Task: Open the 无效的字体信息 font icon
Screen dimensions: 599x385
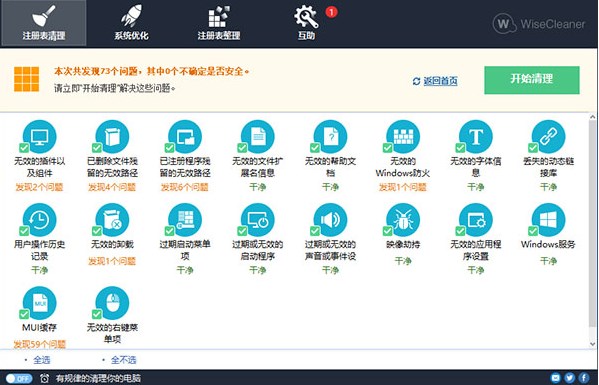Action: click(x=476, y=137)
